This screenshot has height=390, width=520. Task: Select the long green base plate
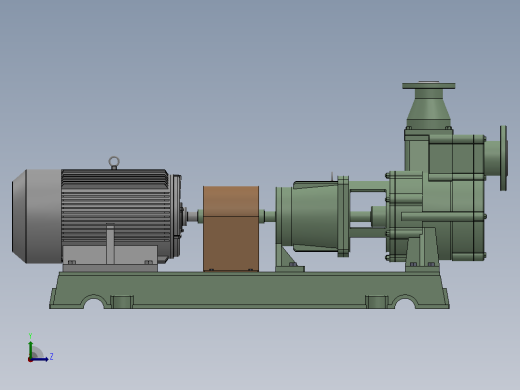pos(249,290)
